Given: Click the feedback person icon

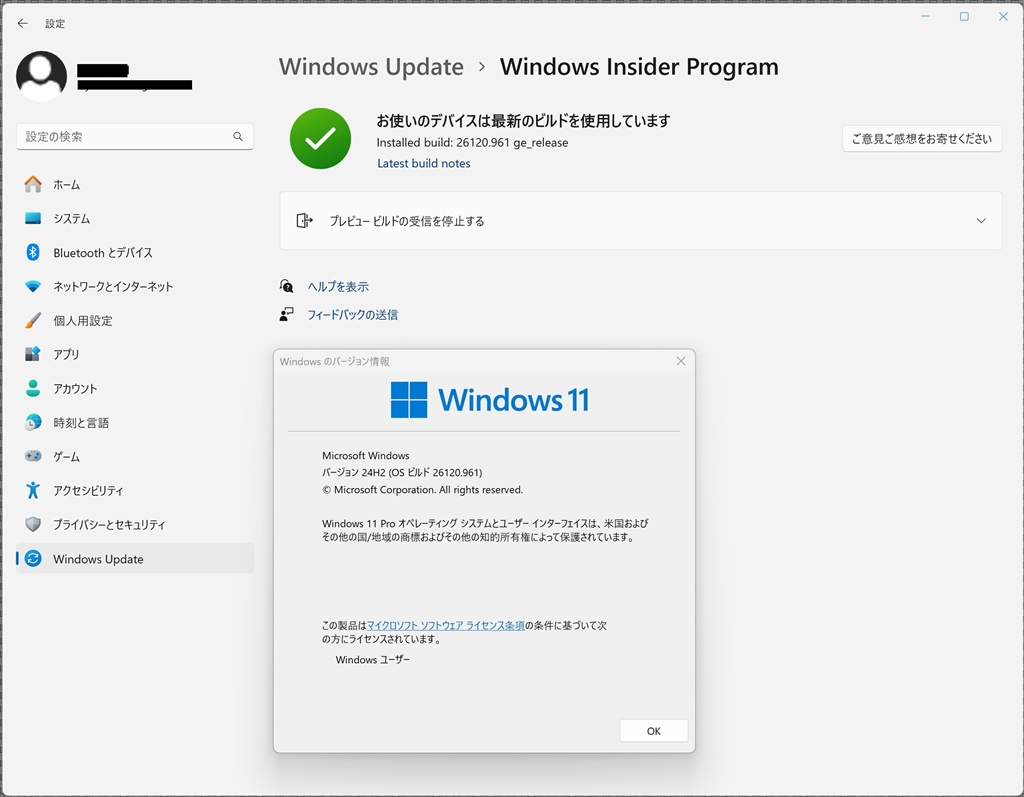Looking at the screenshot, I should point(287,314).
